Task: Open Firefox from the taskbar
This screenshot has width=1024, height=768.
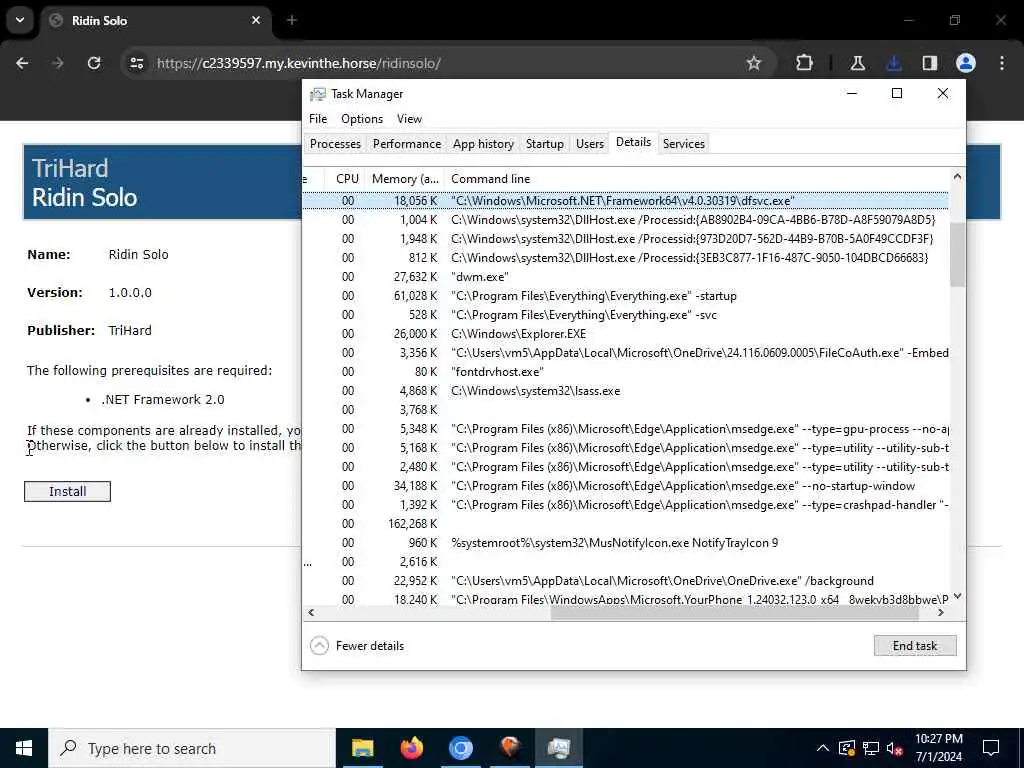Action: click(x=411, y=748)
